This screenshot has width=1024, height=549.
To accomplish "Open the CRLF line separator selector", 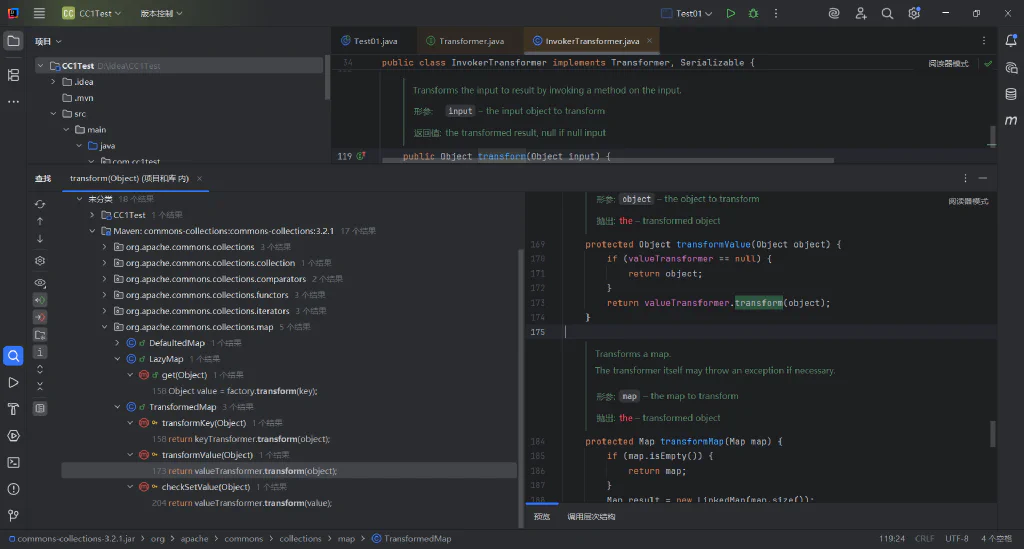I will coord(925,539).
